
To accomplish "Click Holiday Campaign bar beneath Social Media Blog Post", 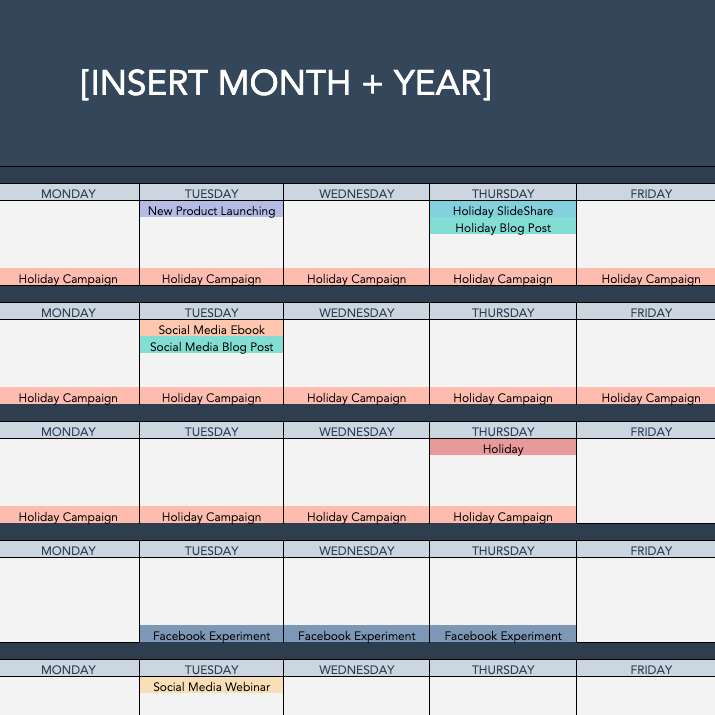I will (x=211, y=397).
